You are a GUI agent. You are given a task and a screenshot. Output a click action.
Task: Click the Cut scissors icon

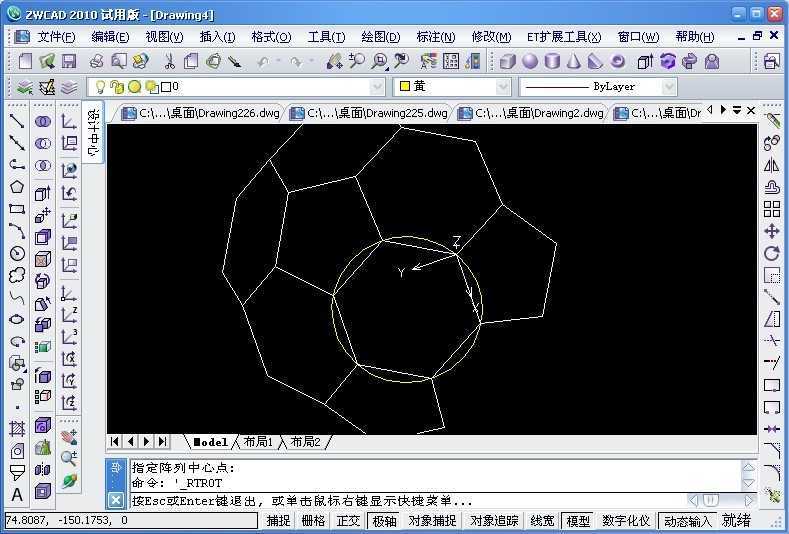169,61
